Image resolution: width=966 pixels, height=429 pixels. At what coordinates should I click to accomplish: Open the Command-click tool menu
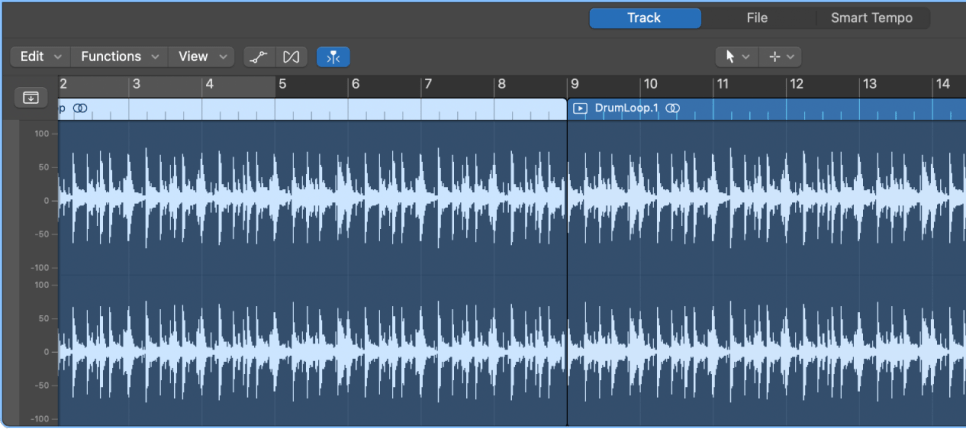tap(780, 57)
